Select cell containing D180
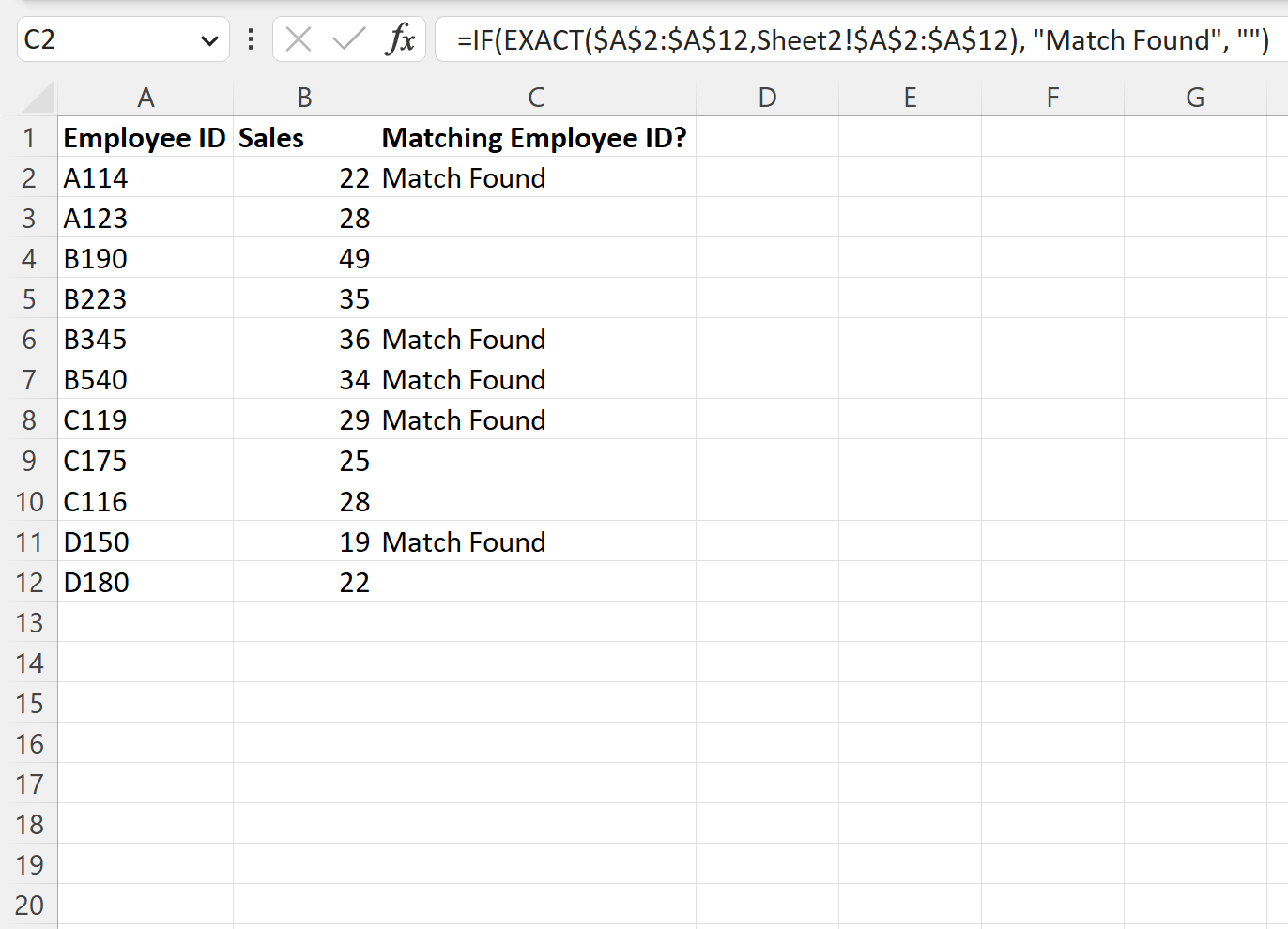The image size is (1288, 929). click(x=146, y=582)
